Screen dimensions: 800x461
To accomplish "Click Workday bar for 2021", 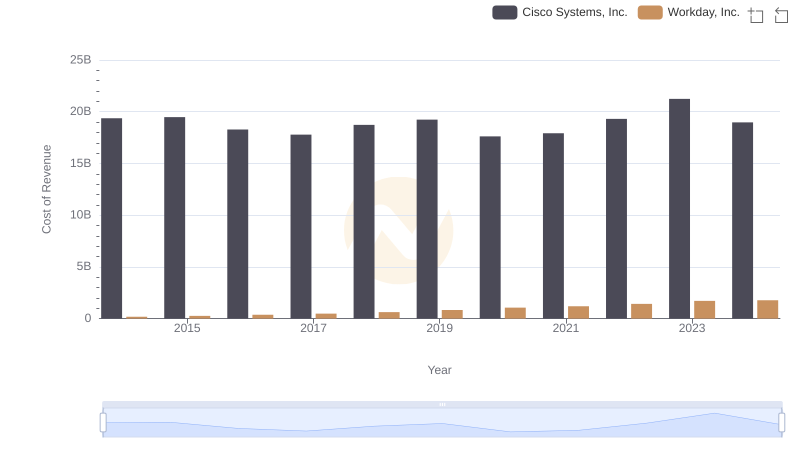I will point(578,312).
